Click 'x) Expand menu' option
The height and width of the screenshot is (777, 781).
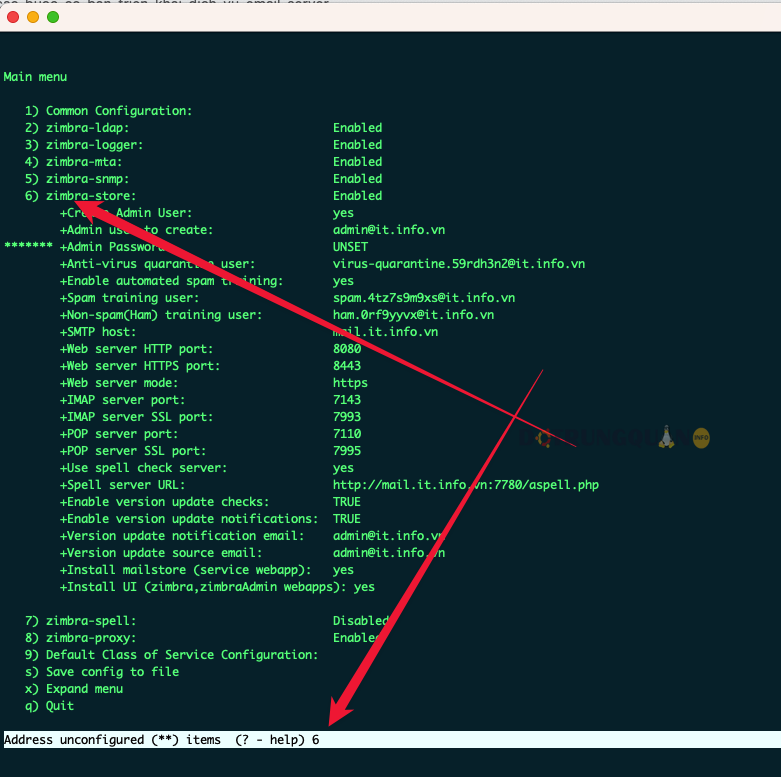(74, 688)
